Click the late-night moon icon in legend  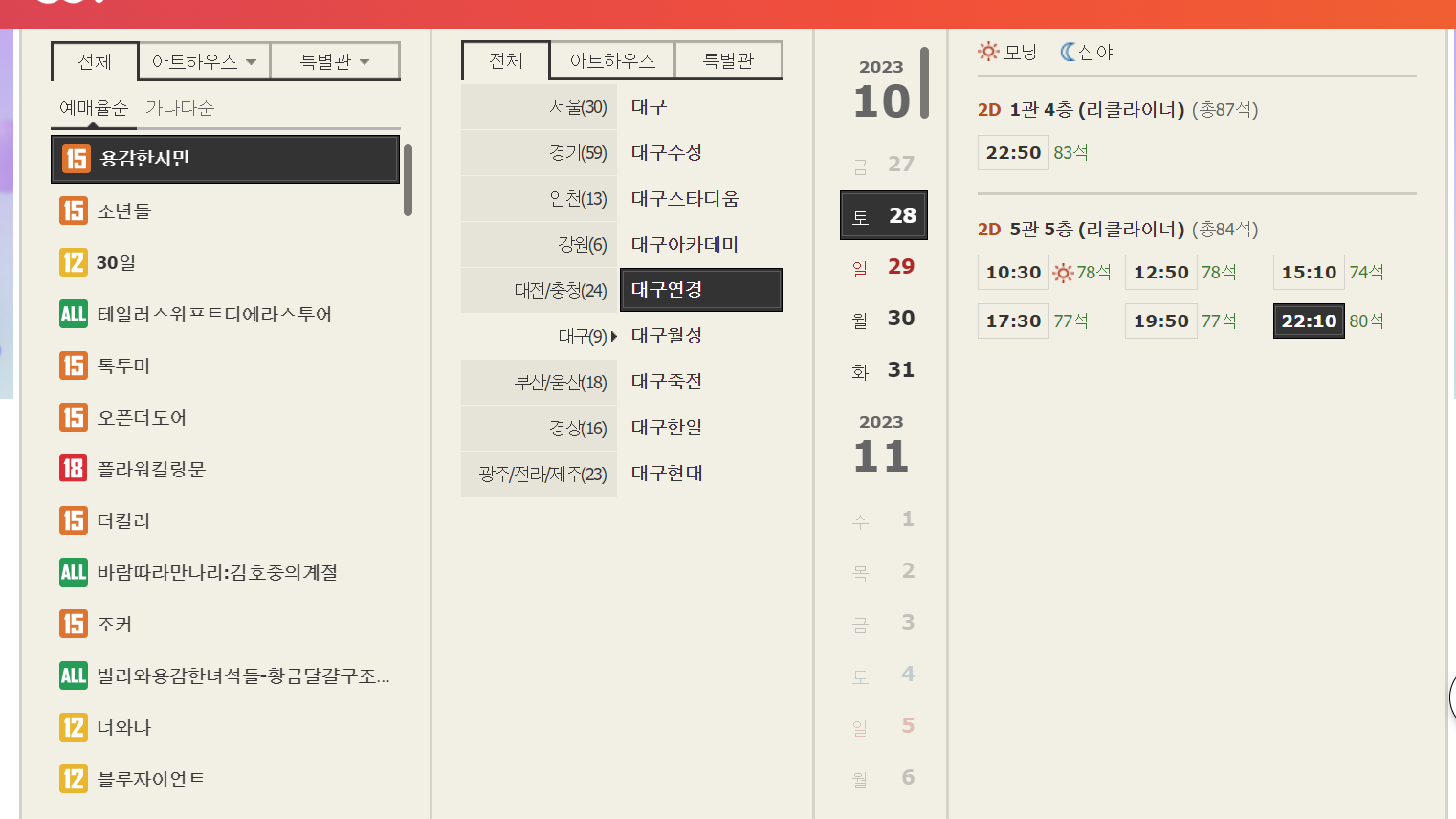1068,52
